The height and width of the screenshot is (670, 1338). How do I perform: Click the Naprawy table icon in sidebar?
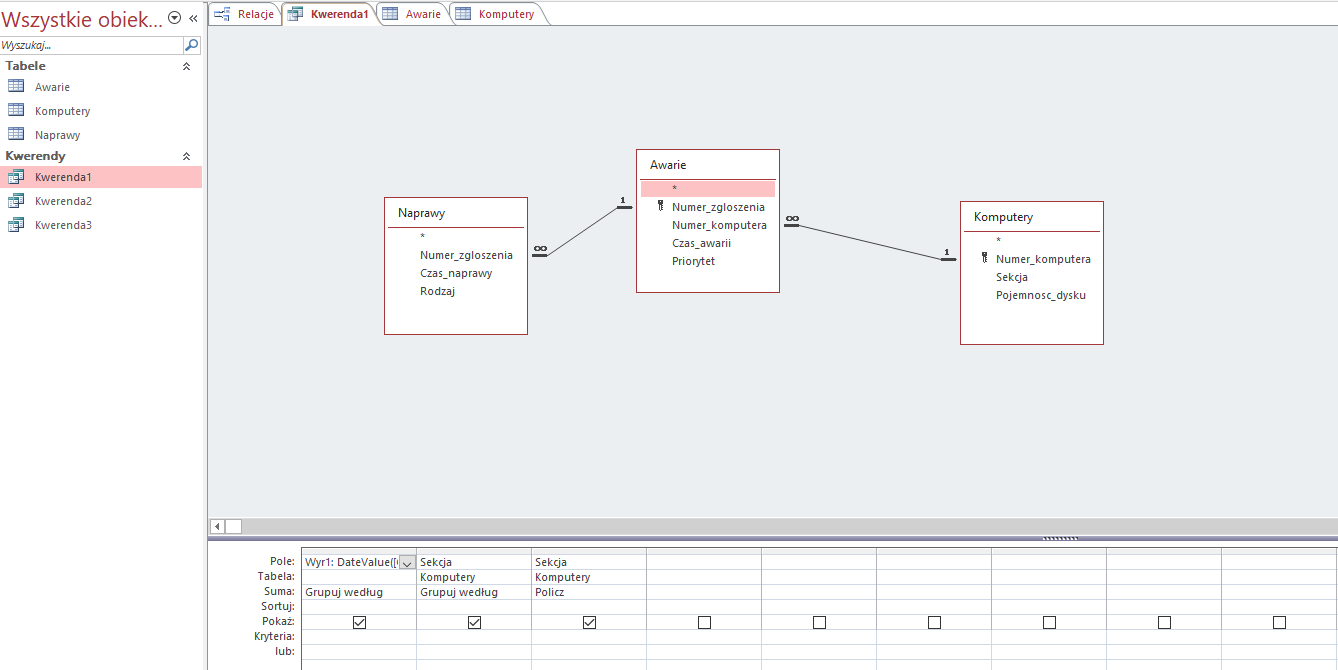tap(16, 134)
